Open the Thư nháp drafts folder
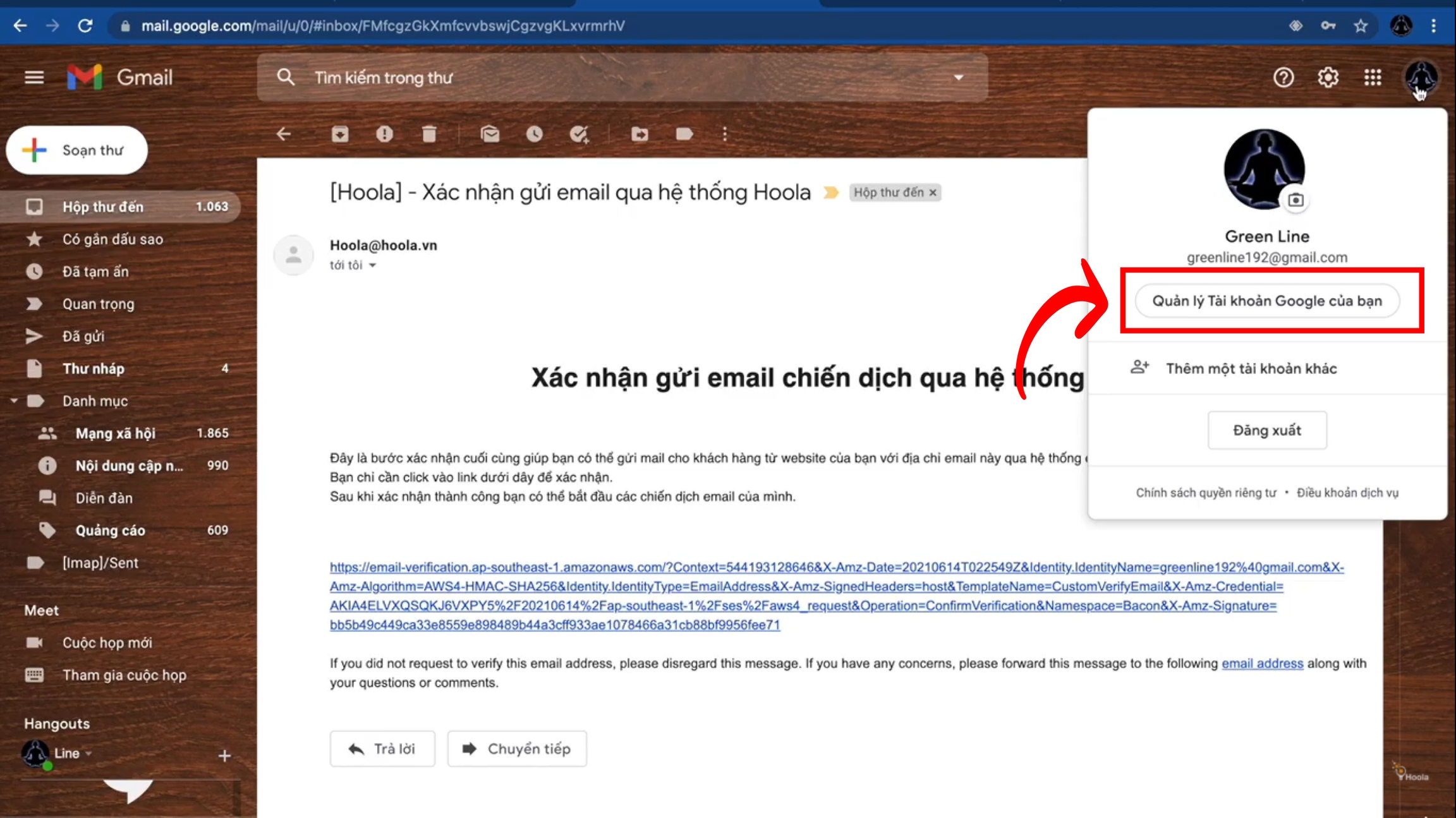1456x818 pixels. (94, 369)
